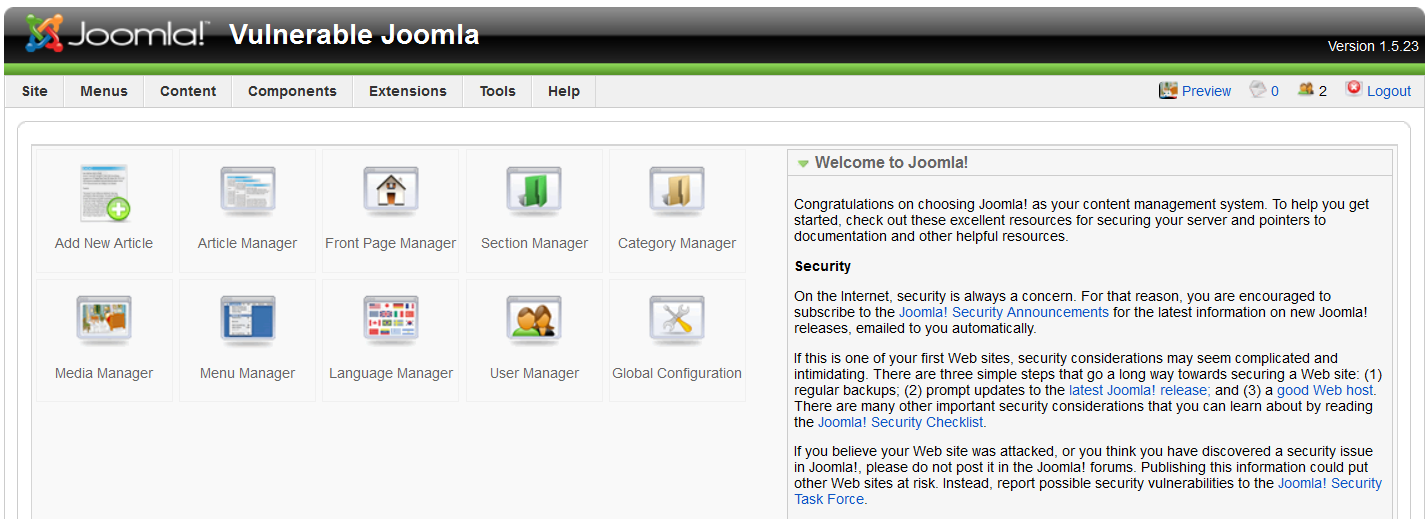Open the Section Manager icon

click(x=534, y=194)
